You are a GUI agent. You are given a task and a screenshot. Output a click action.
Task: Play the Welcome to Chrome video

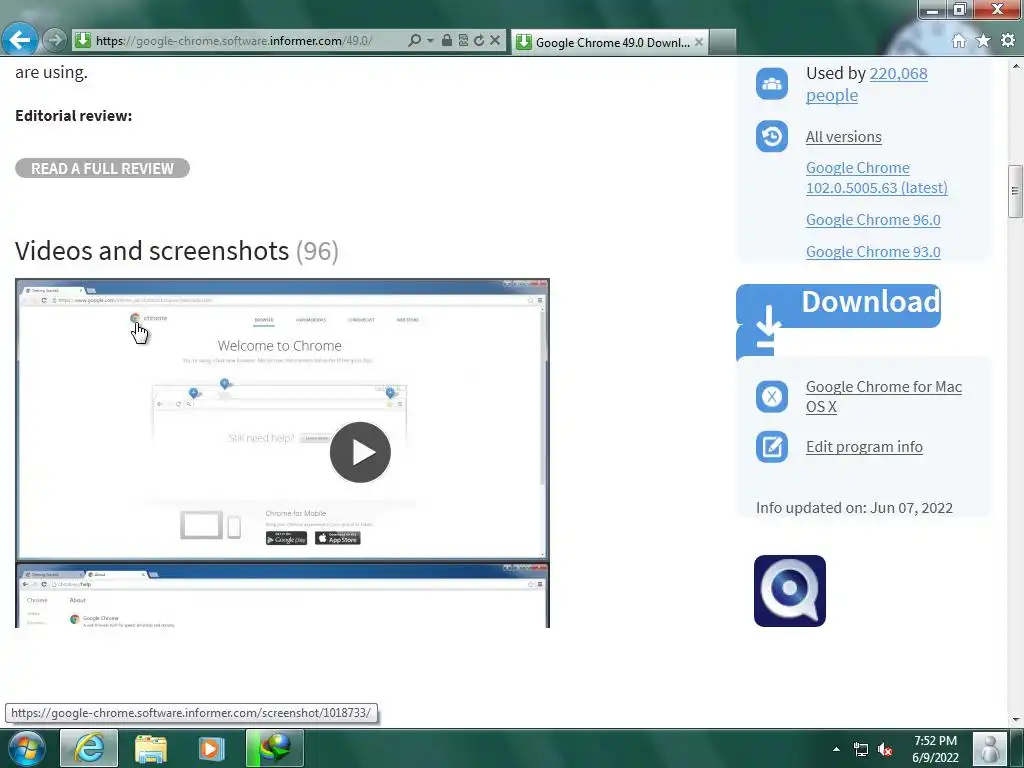point(360,452)
